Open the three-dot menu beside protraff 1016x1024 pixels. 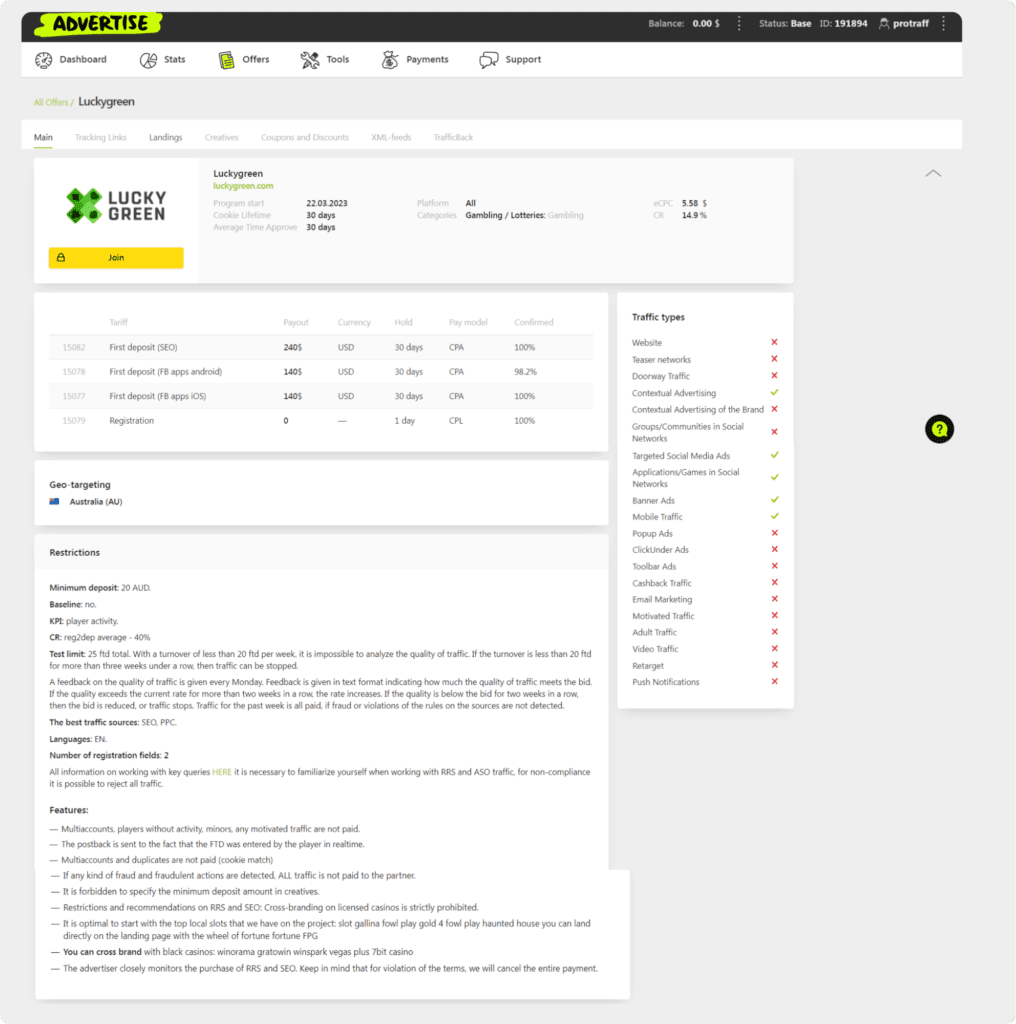point(943,23)
